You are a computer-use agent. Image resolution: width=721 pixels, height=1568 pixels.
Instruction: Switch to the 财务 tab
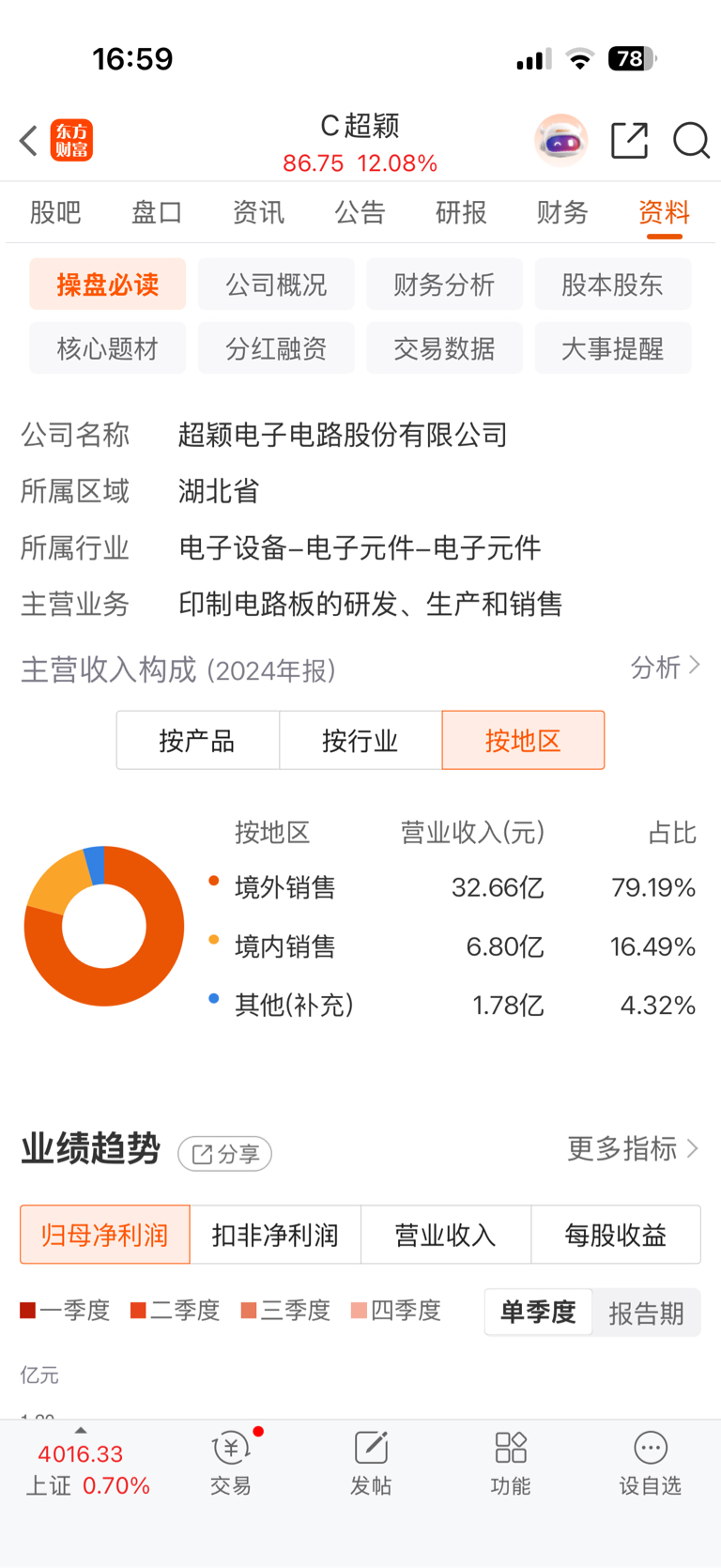coord(561,212)
